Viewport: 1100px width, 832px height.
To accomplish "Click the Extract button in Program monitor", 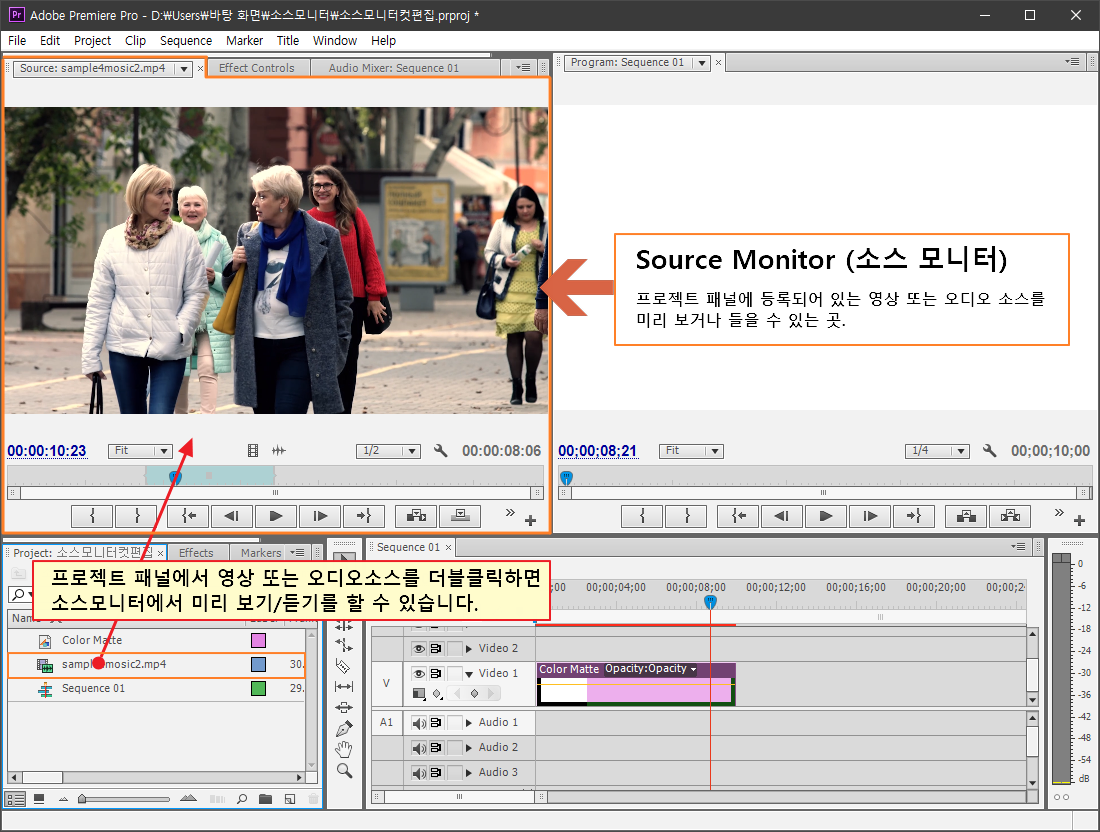I will tap(1010, 516).
